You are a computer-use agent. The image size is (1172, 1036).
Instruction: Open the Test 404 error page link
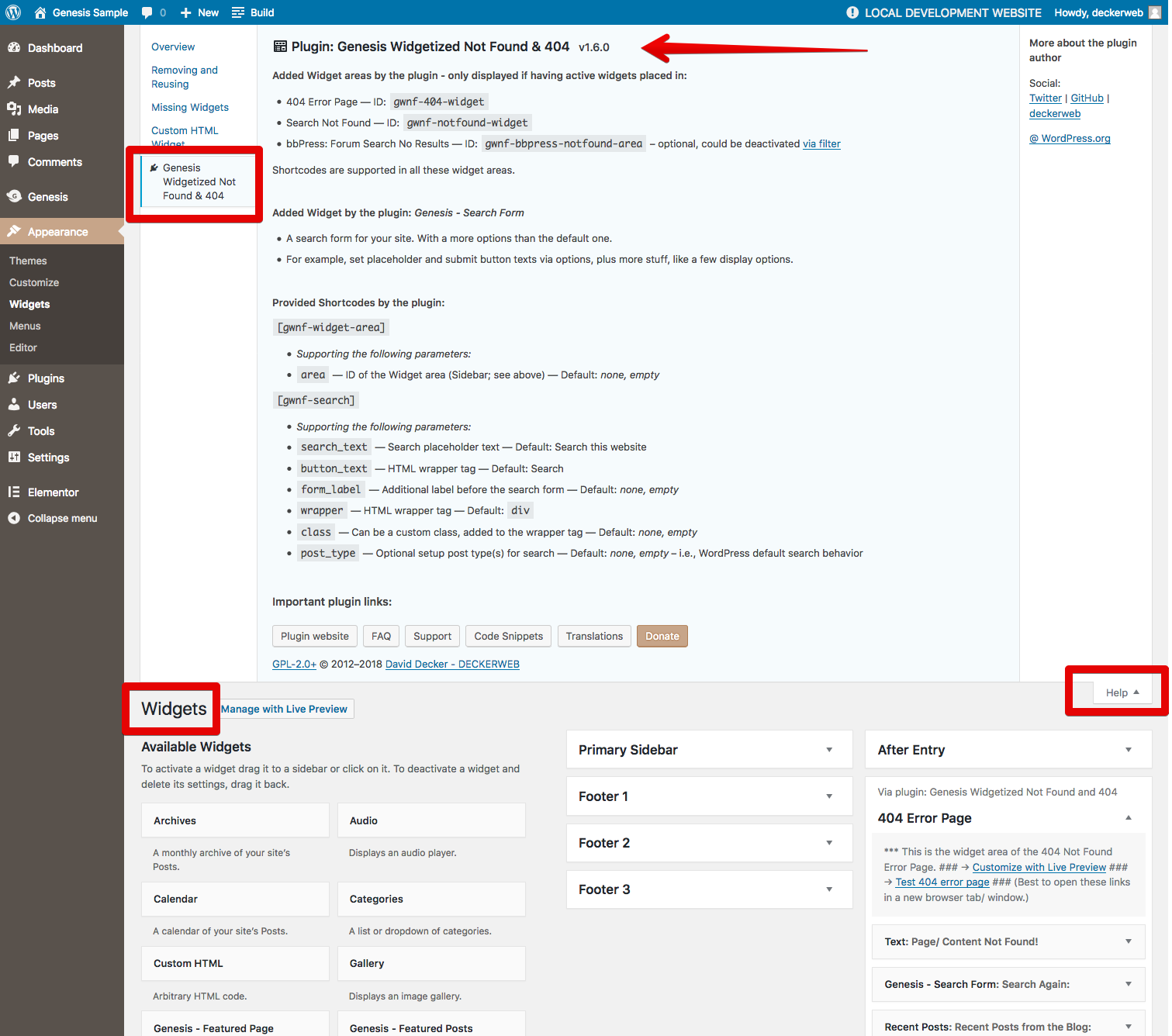(x=942, y=882)
